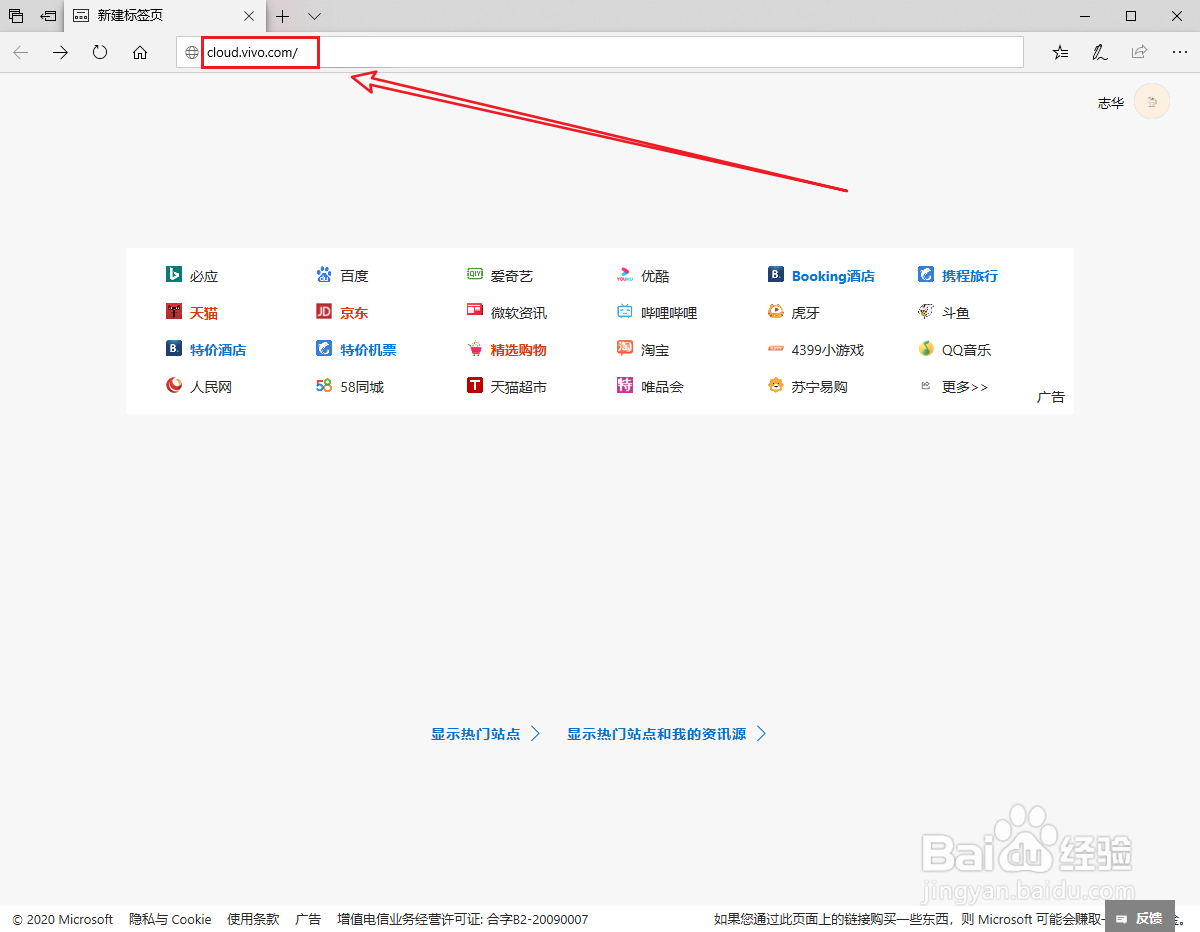Open a new tab with plus button
Viewport: 1200px width, 932px height.
(x=283, y=16)
